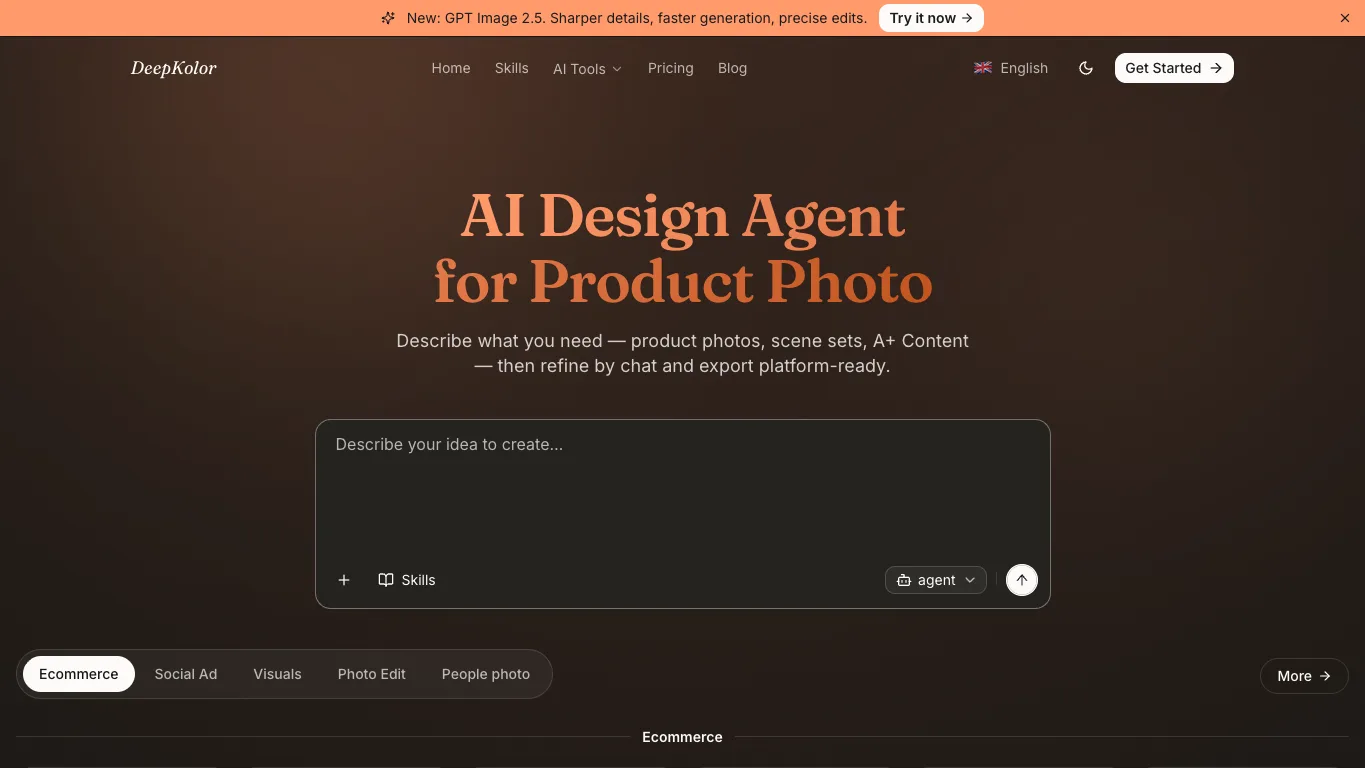Expand the AI Tools menu
Viewport: 1365px width, 768px height.
point(588,69)
